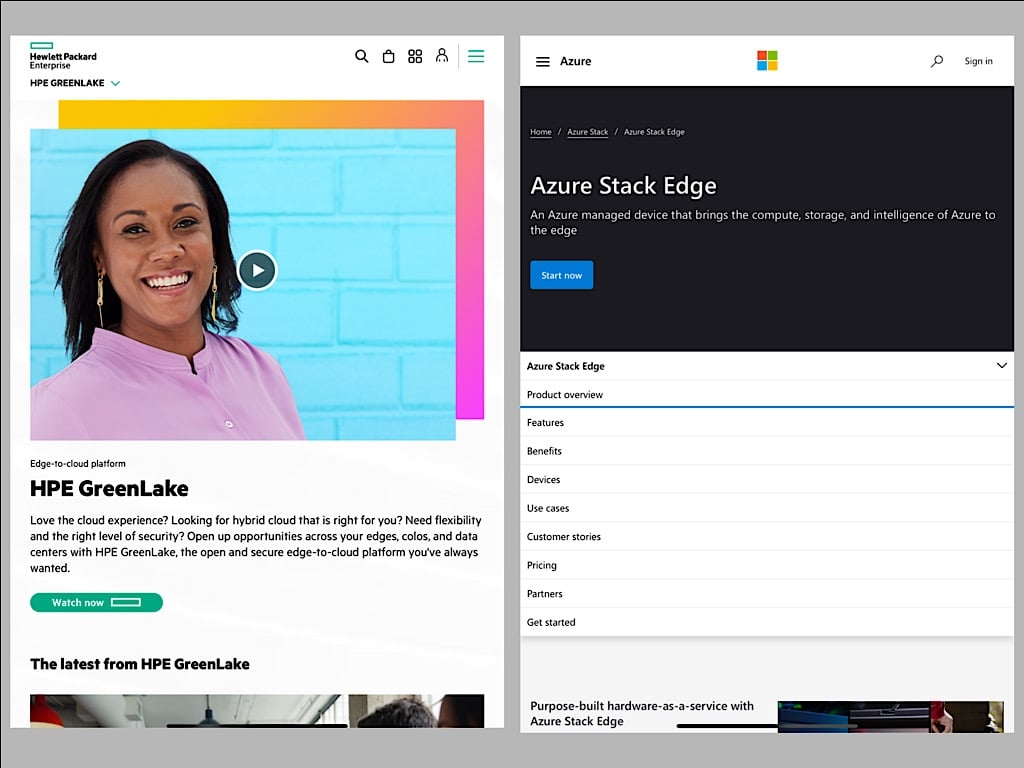Click the Azure title in header
Image resolution: width=1024 pixels, height=768 pixels.
click(x=575, y=61)
